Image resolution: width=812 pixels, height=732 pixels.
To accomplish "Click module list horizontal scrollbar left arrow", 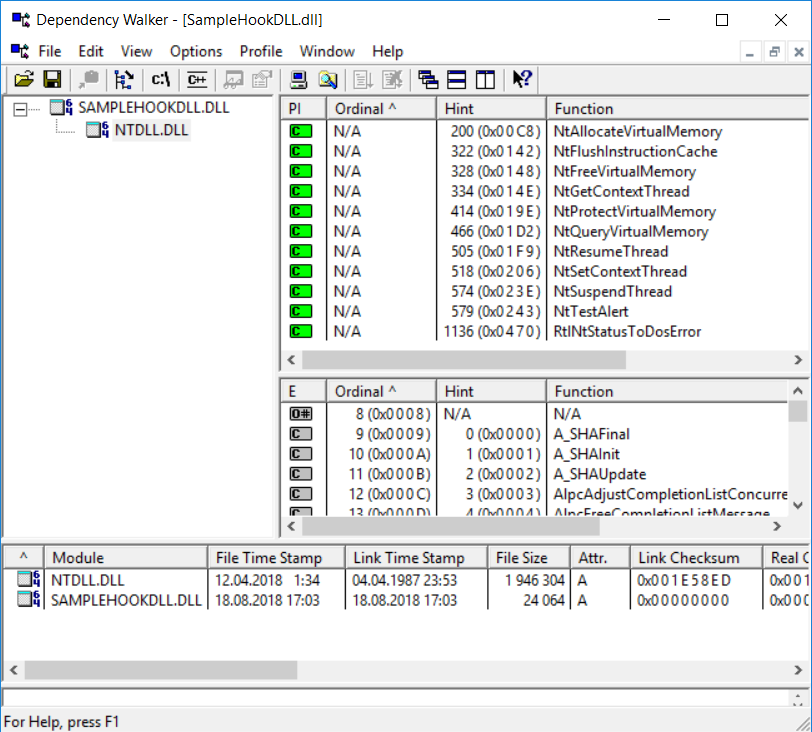I will pyautogui.click(x=14, y=670).
